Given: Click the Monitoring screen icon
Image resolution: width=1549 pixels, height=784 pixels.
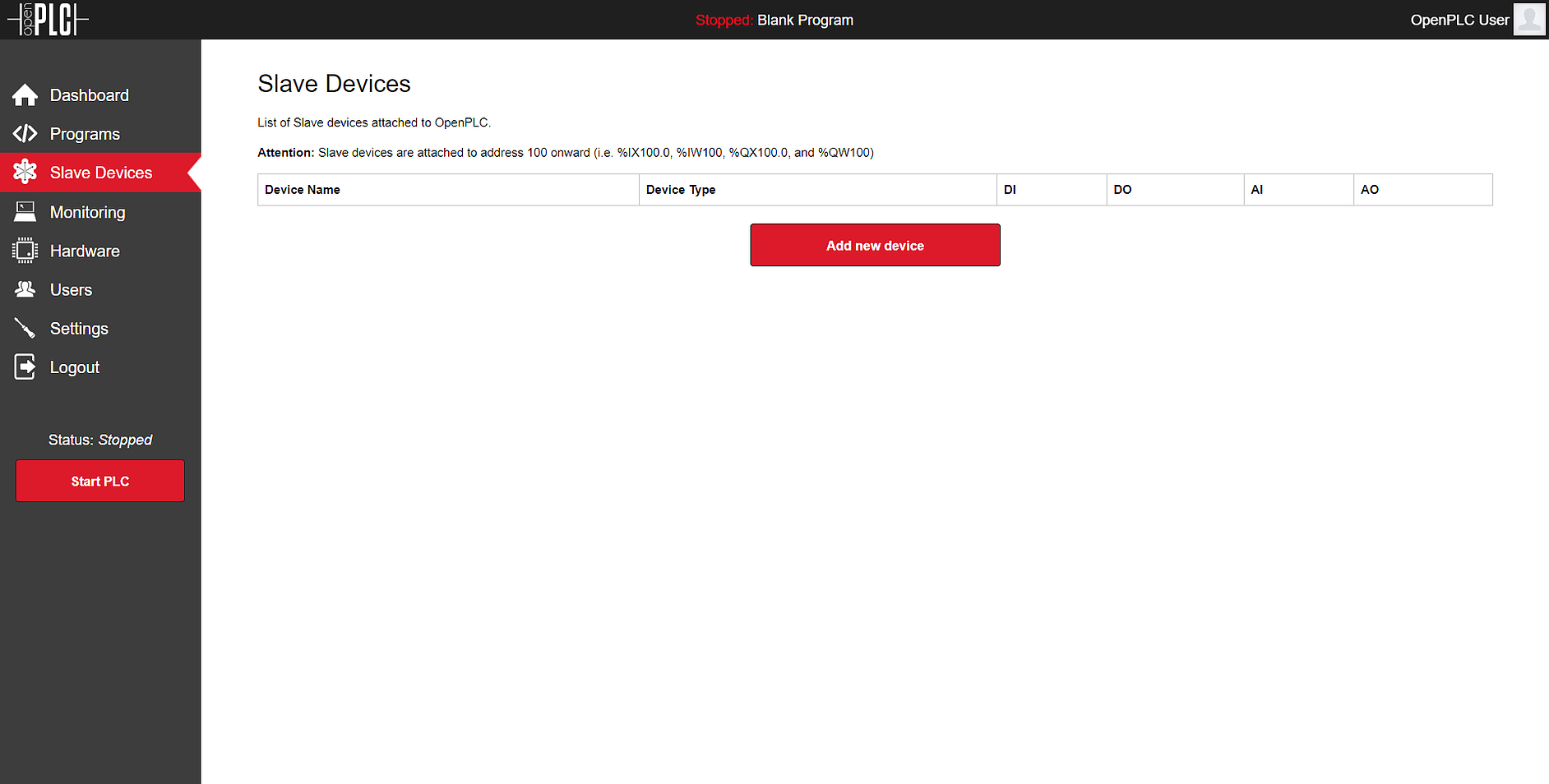Looking at the screenshot, I should (x=25, y=212).
